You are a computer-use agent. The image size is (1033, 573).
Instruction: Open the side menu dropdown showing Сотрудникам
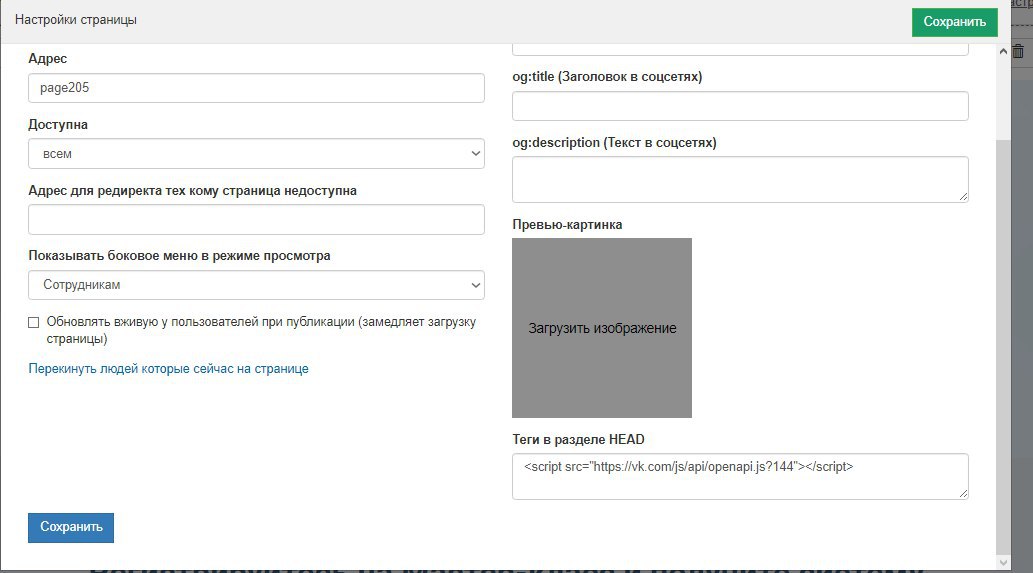[x=256, y=285]
